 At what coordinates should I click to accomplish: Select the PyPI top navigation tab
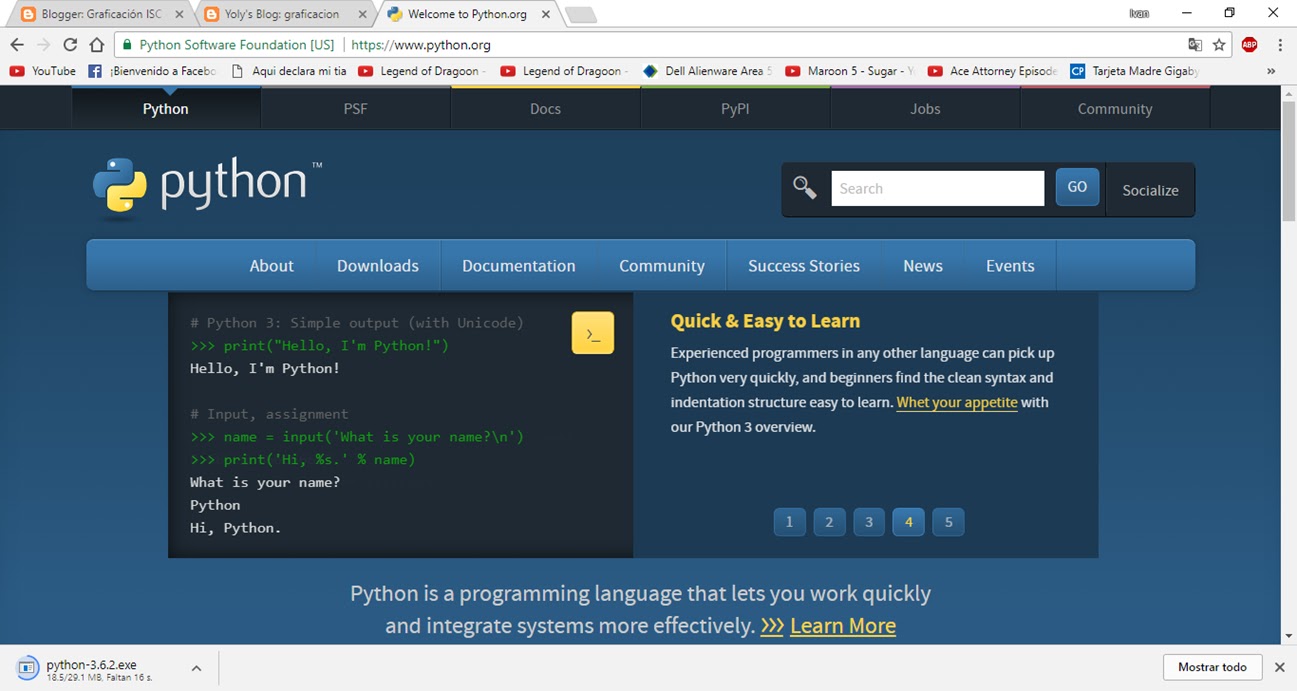pos(735,109)
